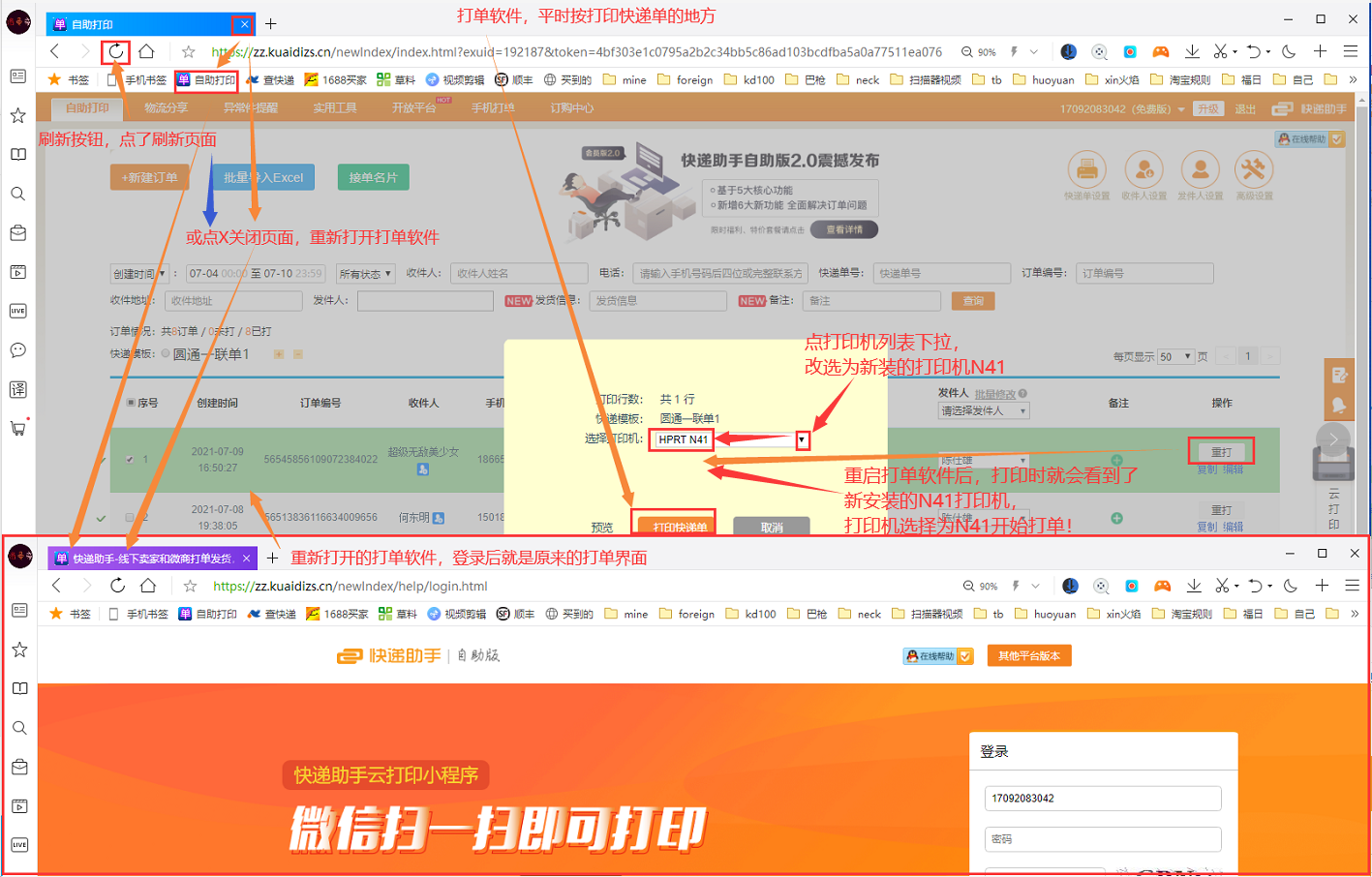Open search icon in login.html window sidebar

point(19,728)
